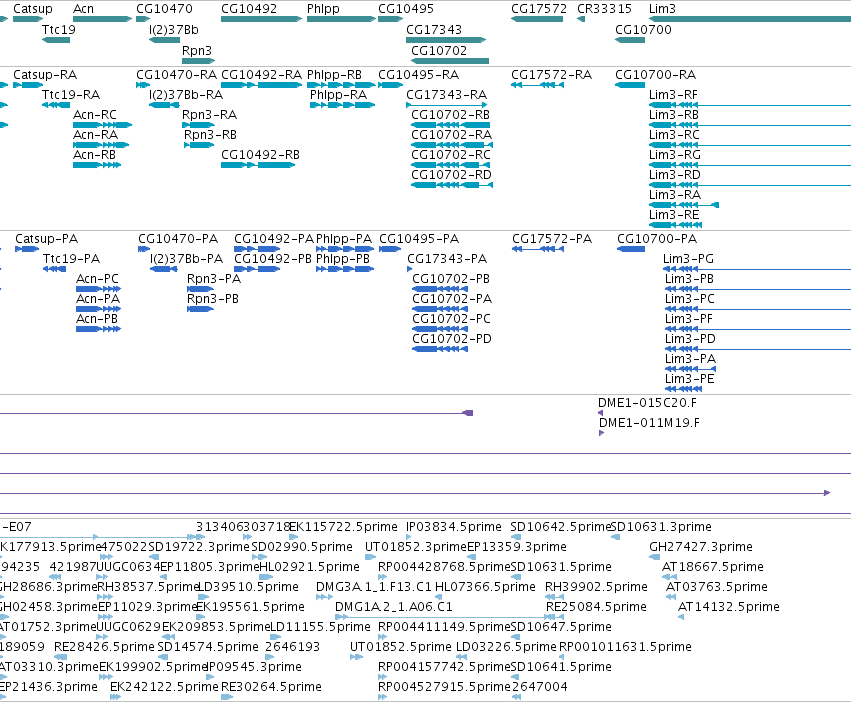Select protein CG10702-PD
The image size is (851, 702).
(x=440, y=349)
